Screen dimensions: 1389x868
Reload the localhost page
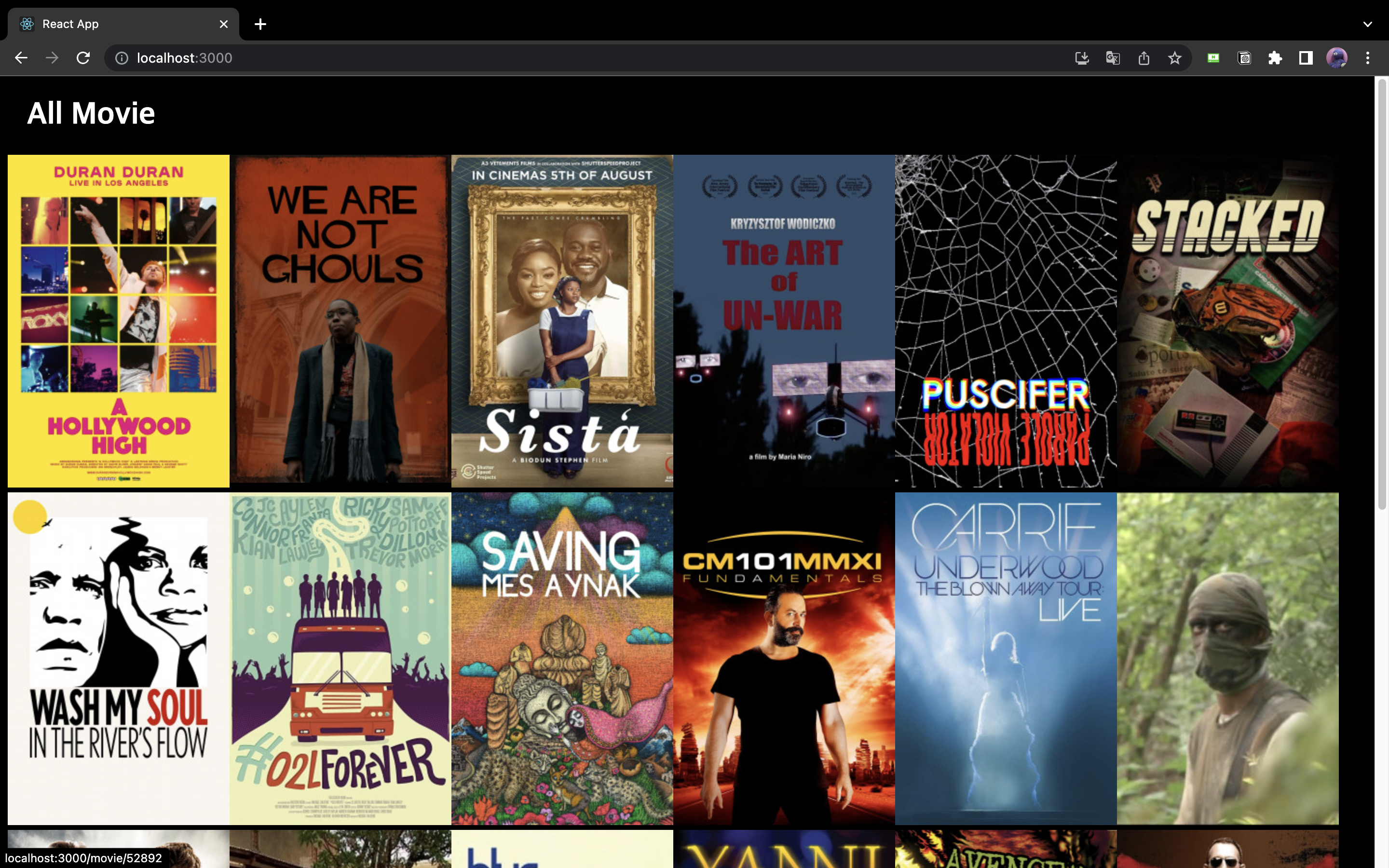83,58
